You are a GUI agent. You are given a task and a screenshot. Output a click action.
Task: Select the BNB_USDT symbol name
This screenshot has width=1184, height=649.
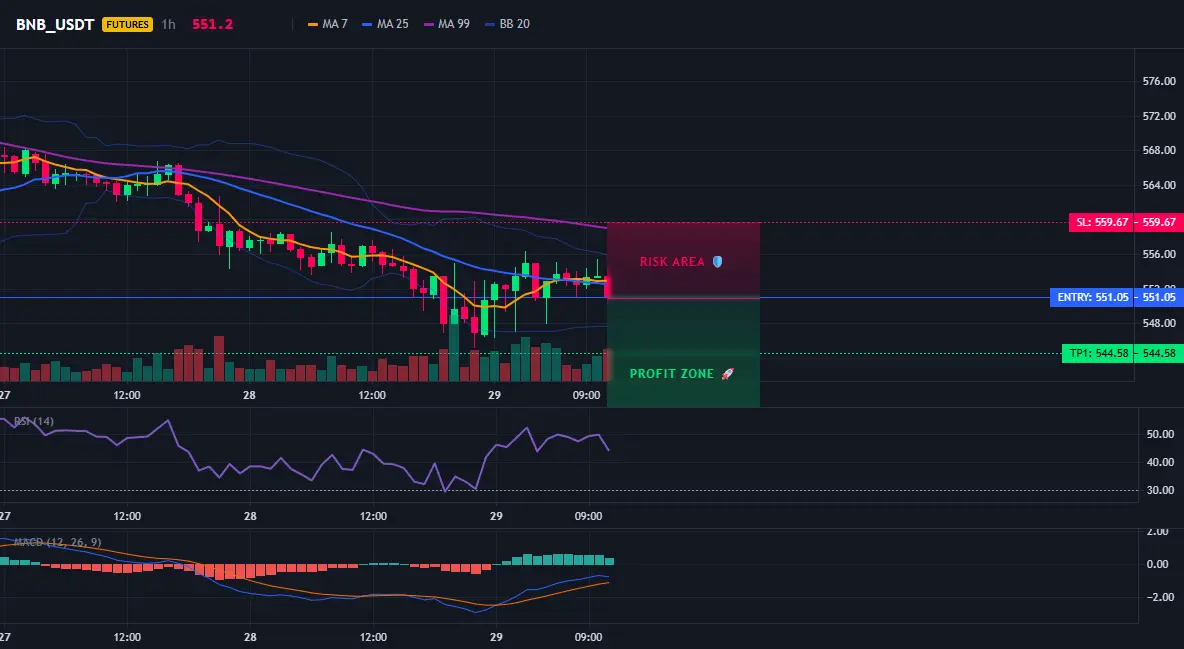click(55, 24)
